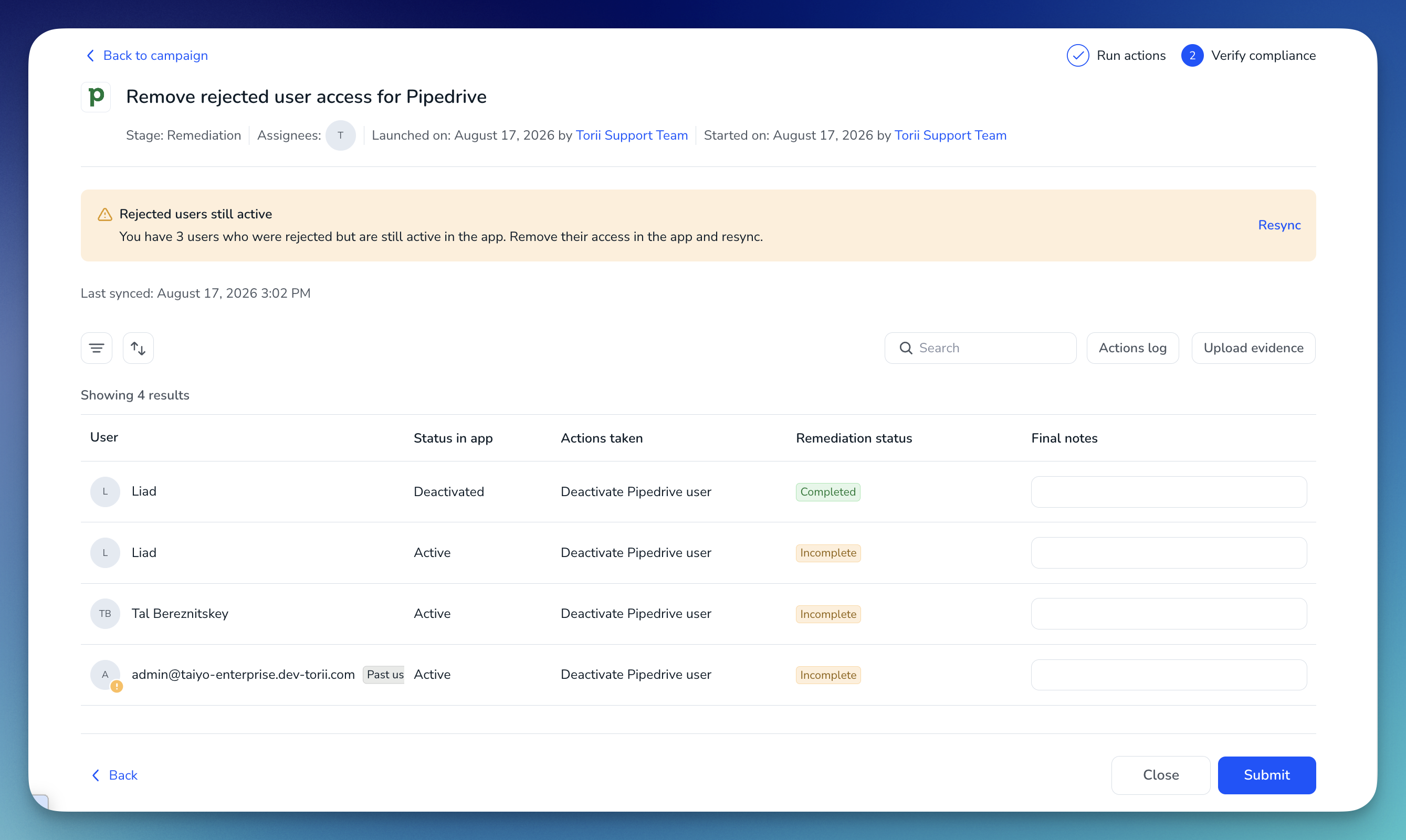Viewport: 1406px width, 840px height.
Task: Click the Deactivated status text
Action: (449, 492)
